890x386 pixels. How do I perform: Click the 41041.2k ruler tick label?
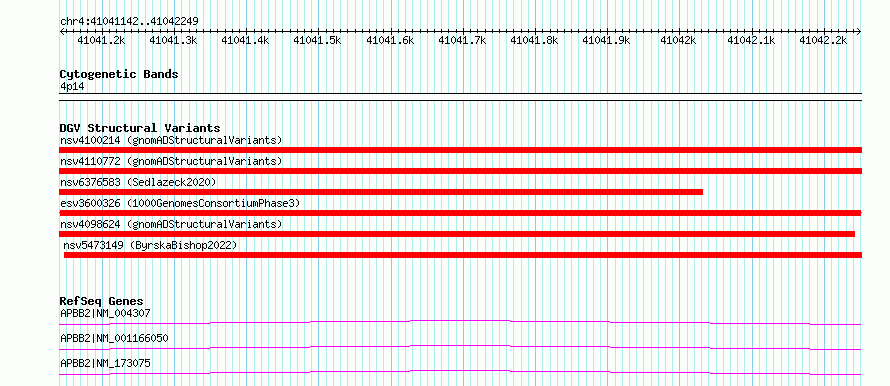[x=101, y=40]
